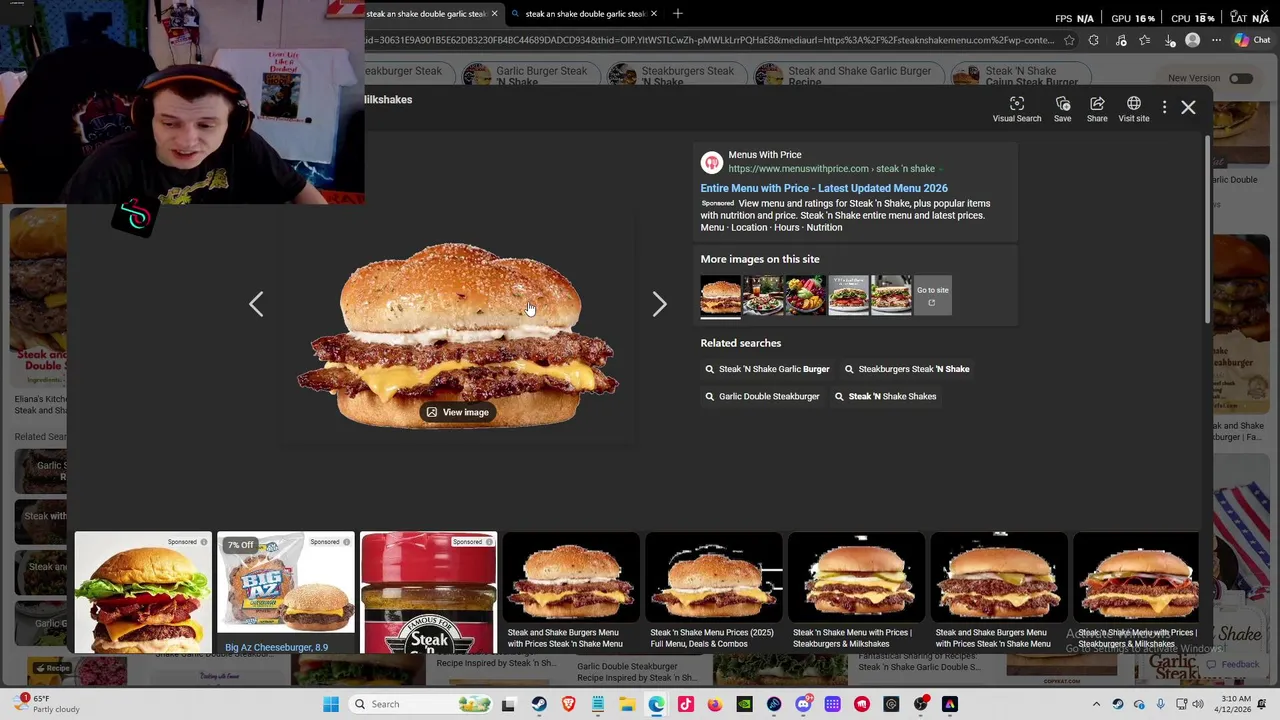This screenshot has height=720, width=1280.
Task: Open sponsored Big Az Cheeseburger product
Action: 286,593
